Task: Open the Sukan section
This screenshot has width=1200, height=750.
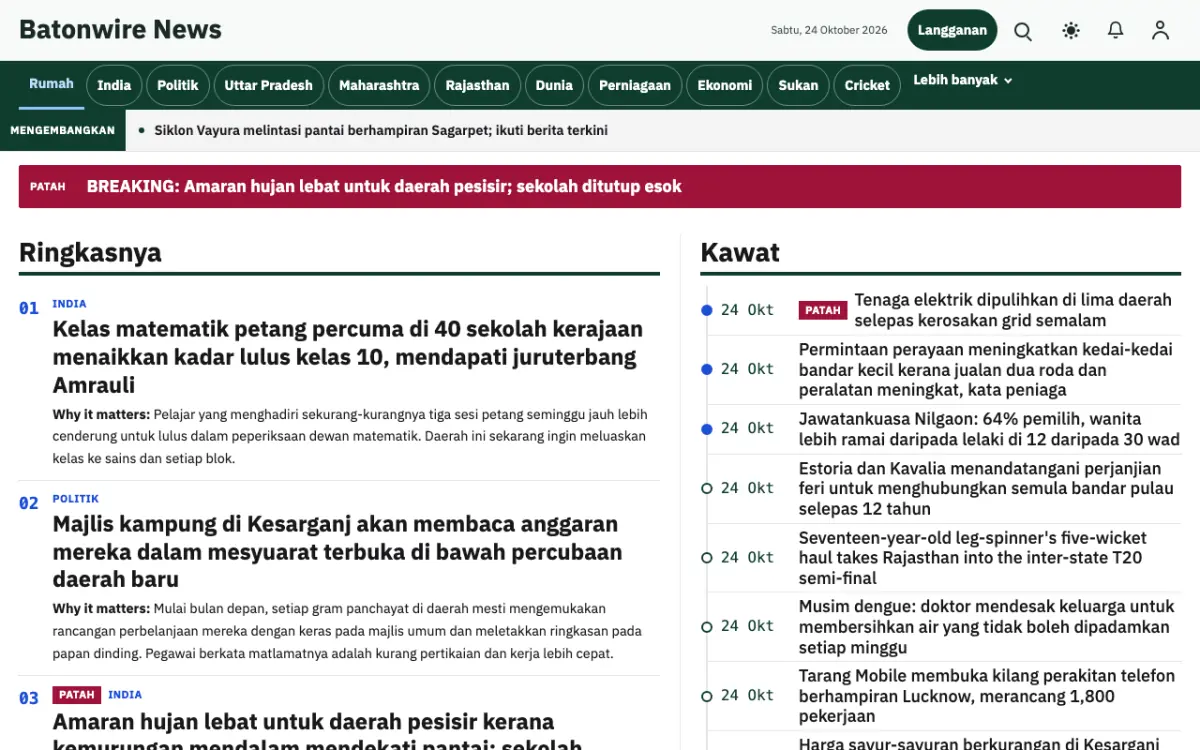Action: (x=798, y=85)
